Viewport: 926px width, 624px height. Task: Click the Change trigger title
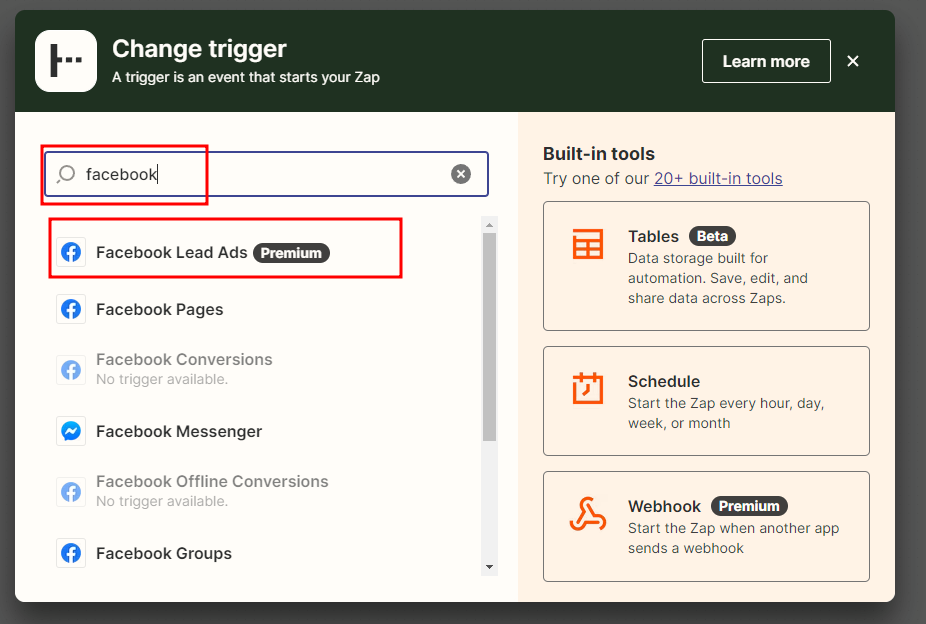(199, 49)
